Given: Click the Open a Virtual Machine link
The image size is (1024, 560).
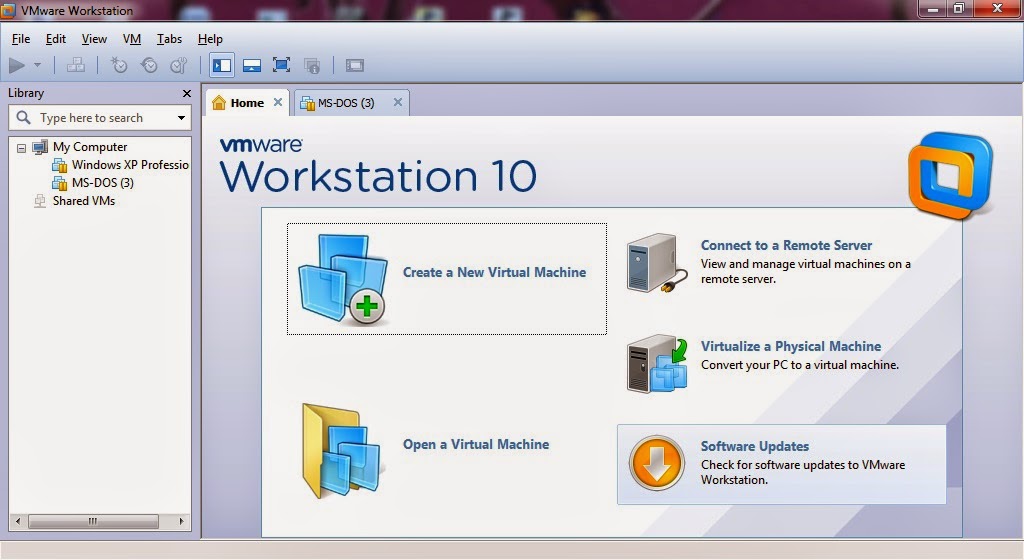Looking at the screenshot, I should coord(476,444).
